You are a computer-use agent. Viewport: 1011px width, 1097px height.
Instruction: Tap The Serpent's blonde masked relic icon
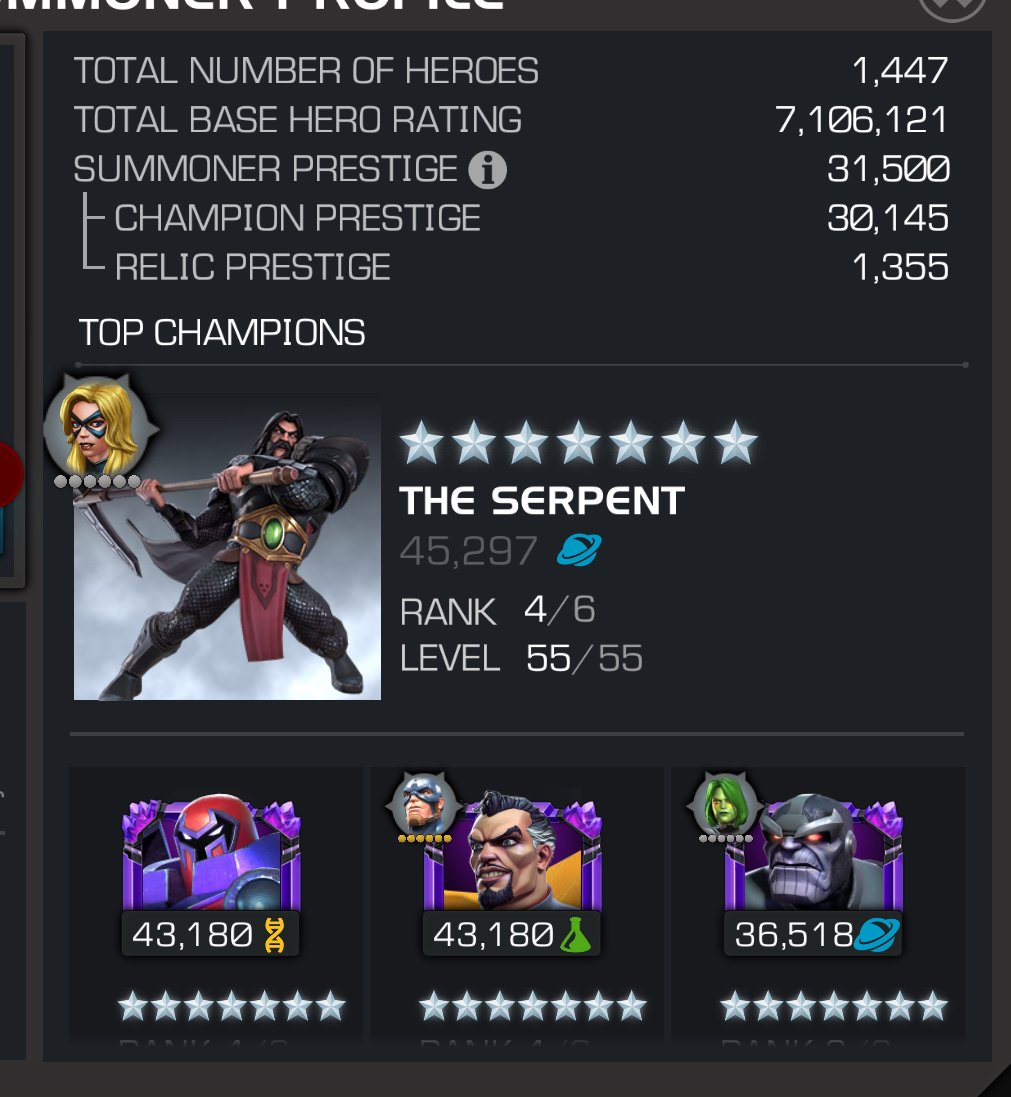tap(97, 428)
